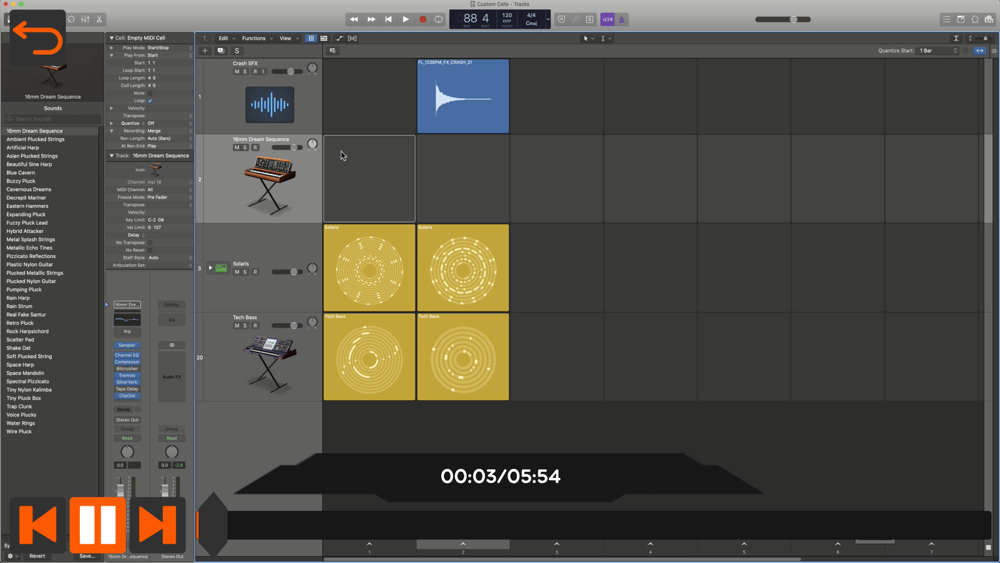
Task: Click the blue horizontal zoom-fit button
Action: 980,50
